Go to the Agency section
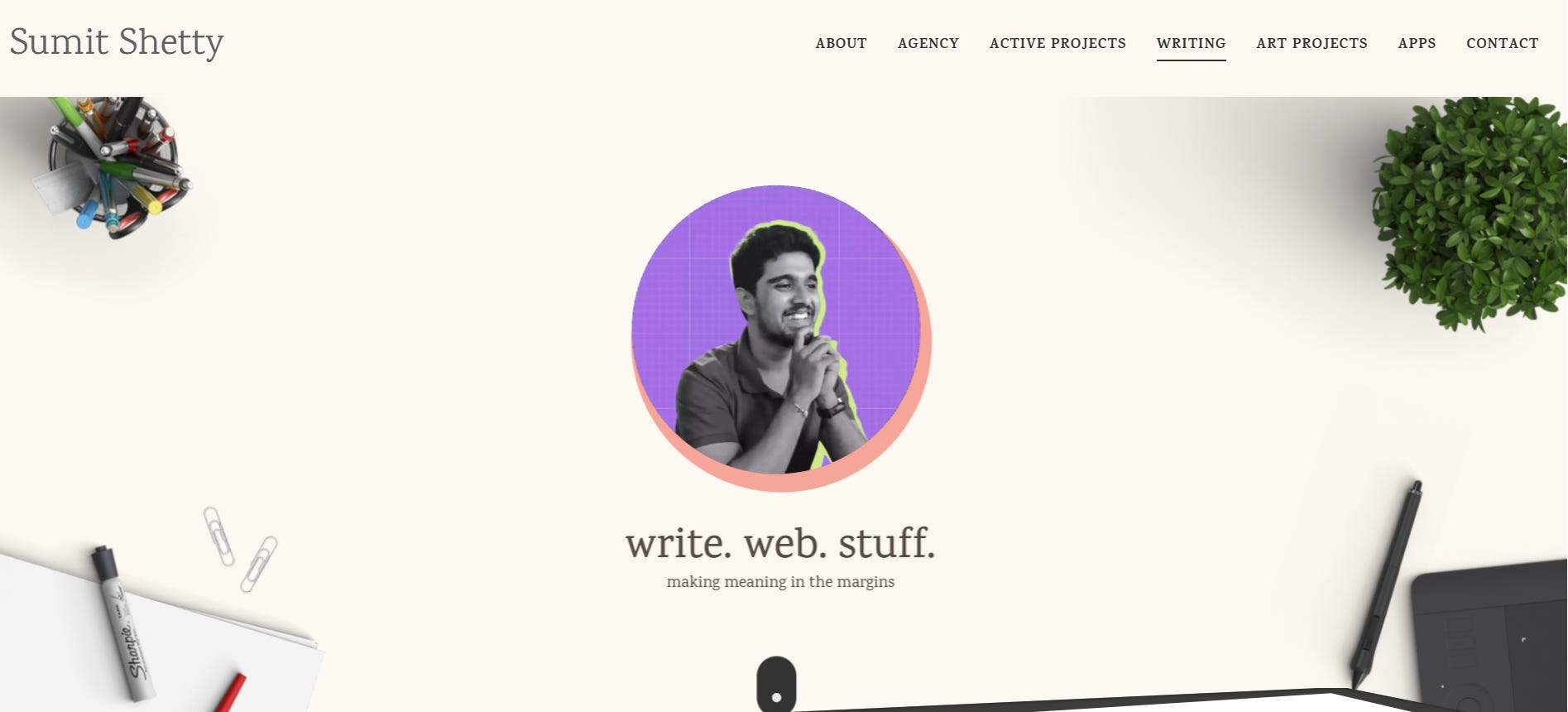The height and width of the screenshot is (712, 1568). (x=928, y=43)
